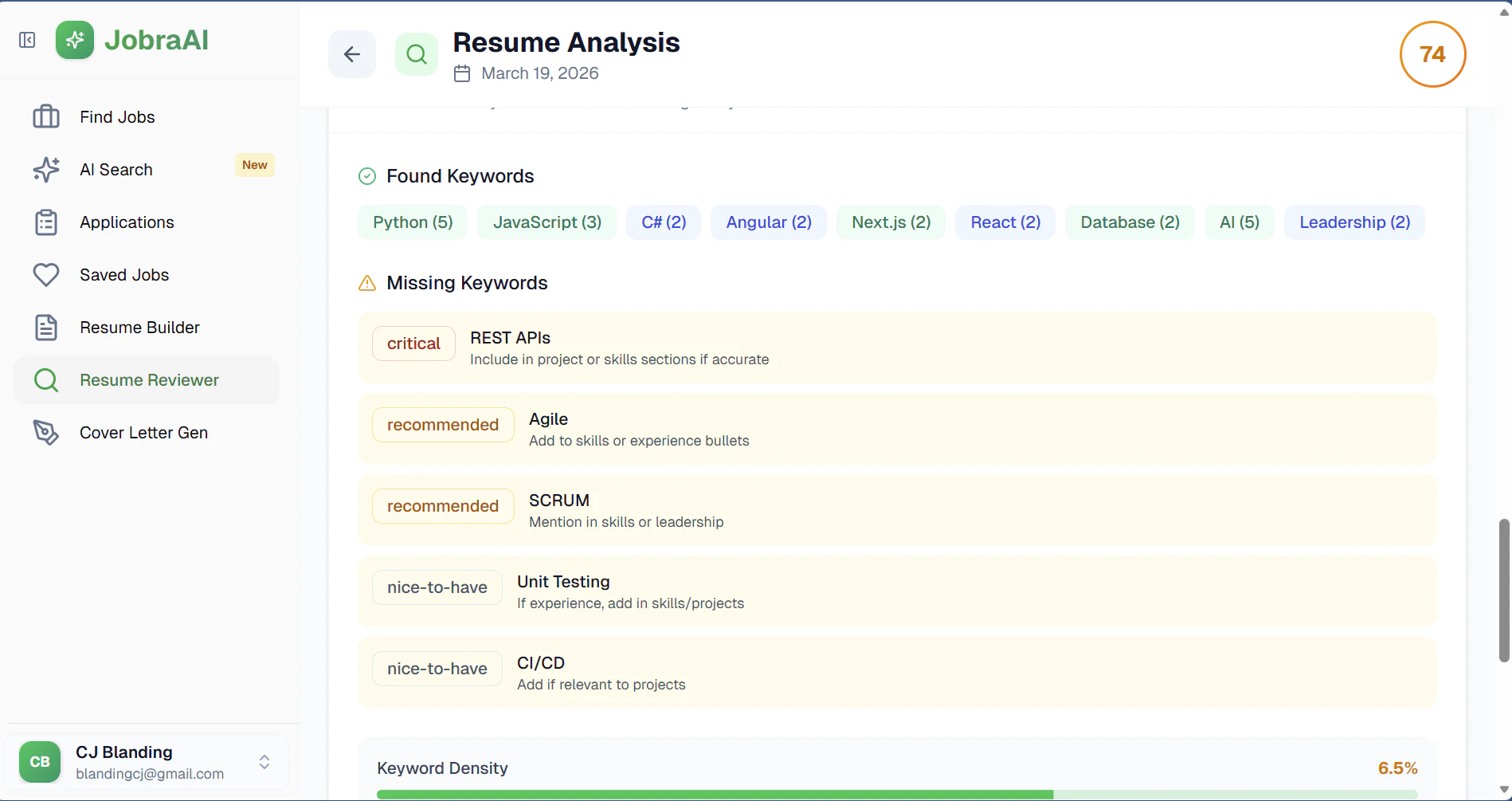Click the AI Search sparkle icon
This screenshot has height=801, width=1512.
click(x=46, y=170)
